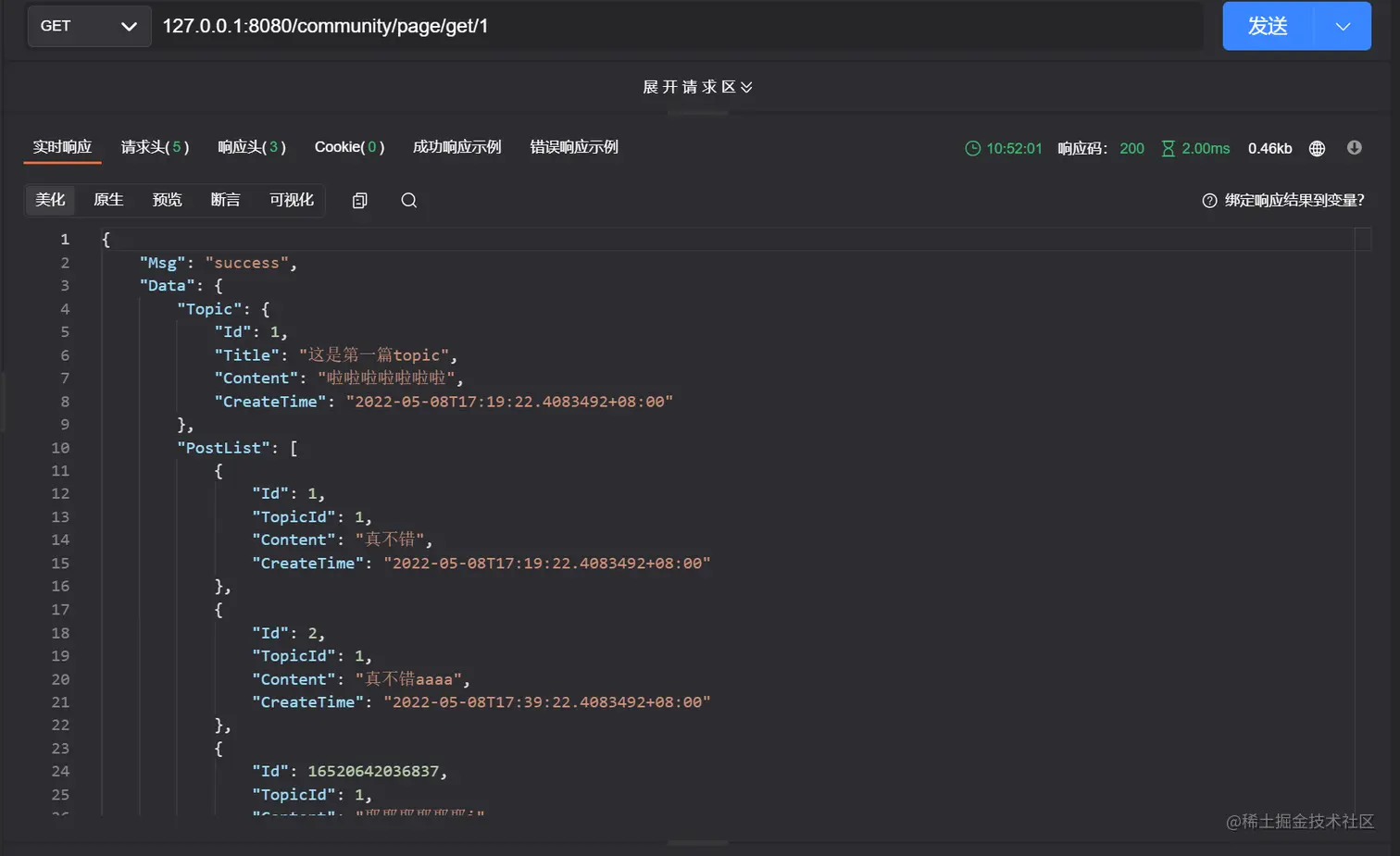Click the "Topic" key on line 4
The height and width of the screenshot is (856, 1400).
pyautogui.click(x=209, y=309)
